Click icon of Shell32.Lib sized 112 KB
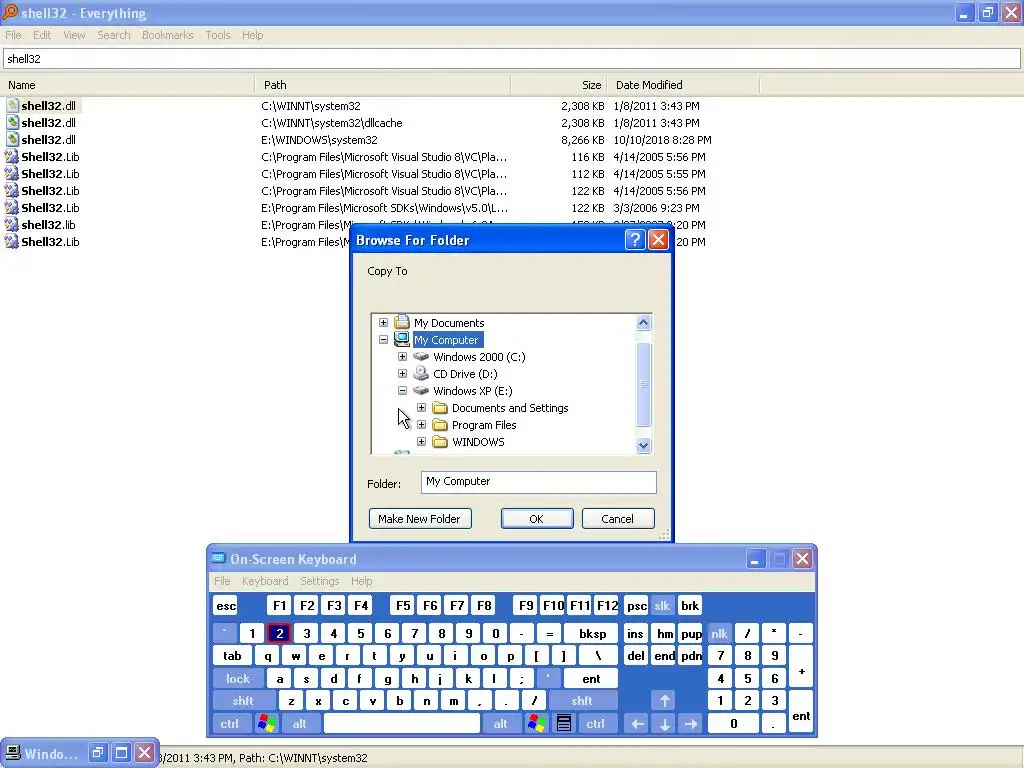The image size is (1024, 768). pos(12,173)
